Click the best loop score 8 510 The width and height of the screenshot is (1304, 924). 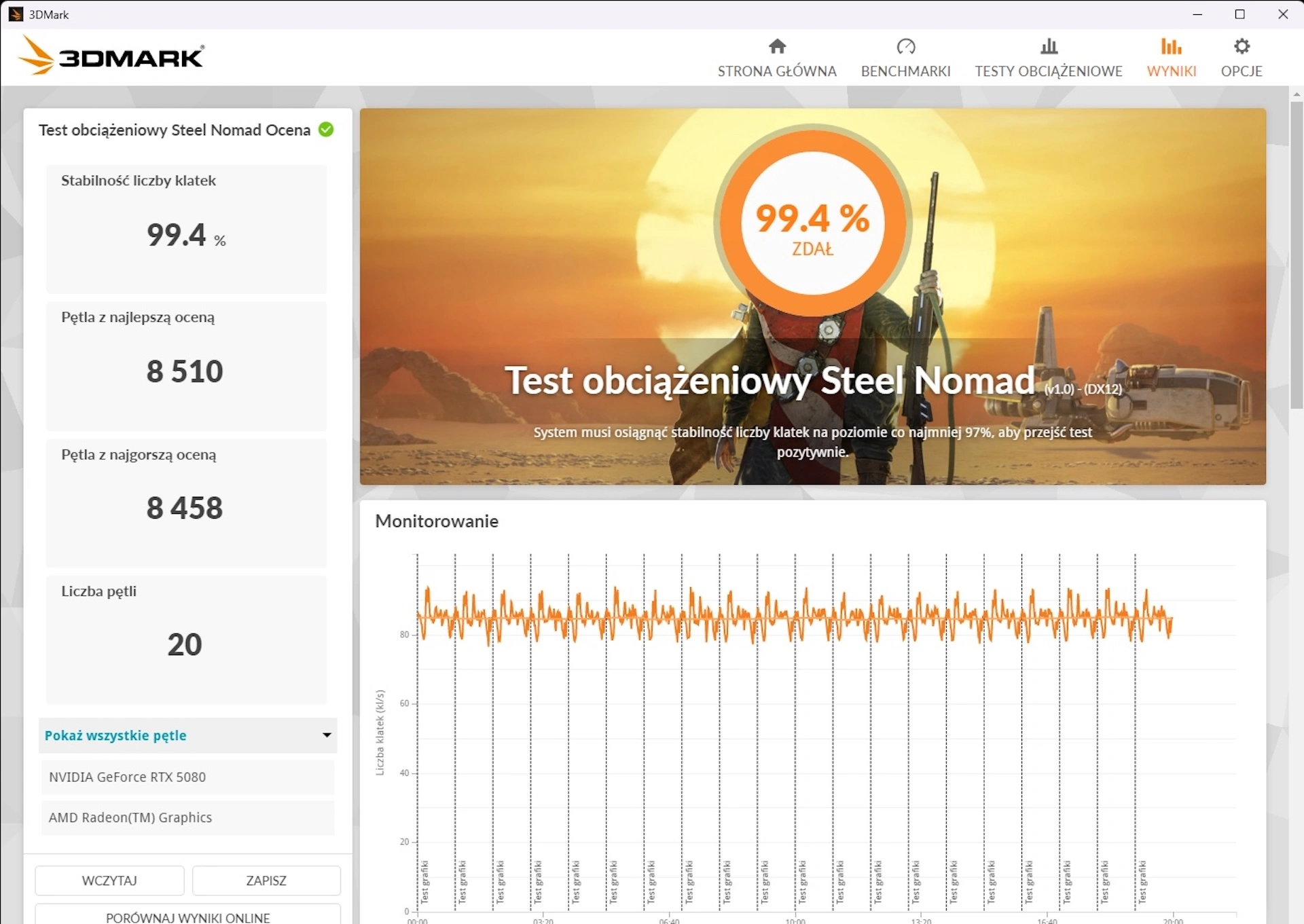(x=185, y=371)
